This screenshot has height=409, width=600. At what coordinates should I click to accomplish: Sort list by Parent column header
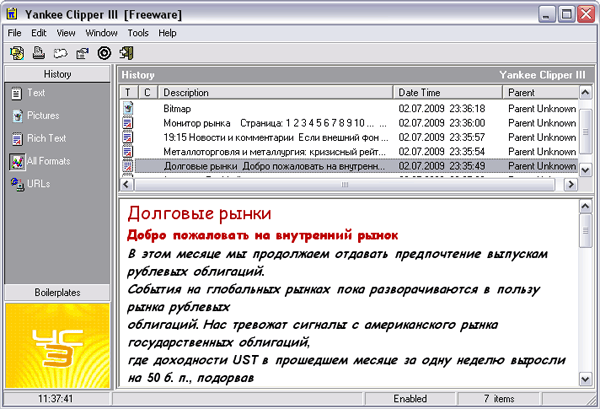click(540, 93)
